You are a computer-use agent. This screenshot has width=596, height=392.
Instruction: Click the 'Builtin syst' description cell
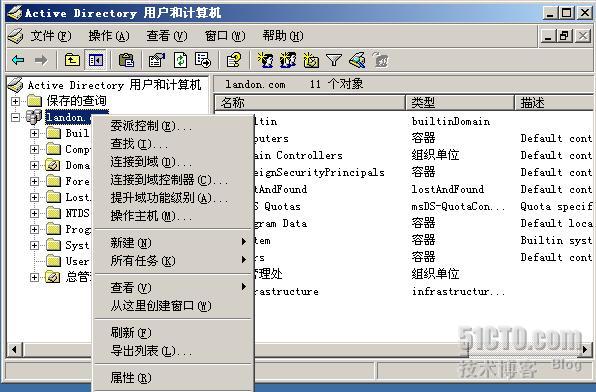click(556, 240)
